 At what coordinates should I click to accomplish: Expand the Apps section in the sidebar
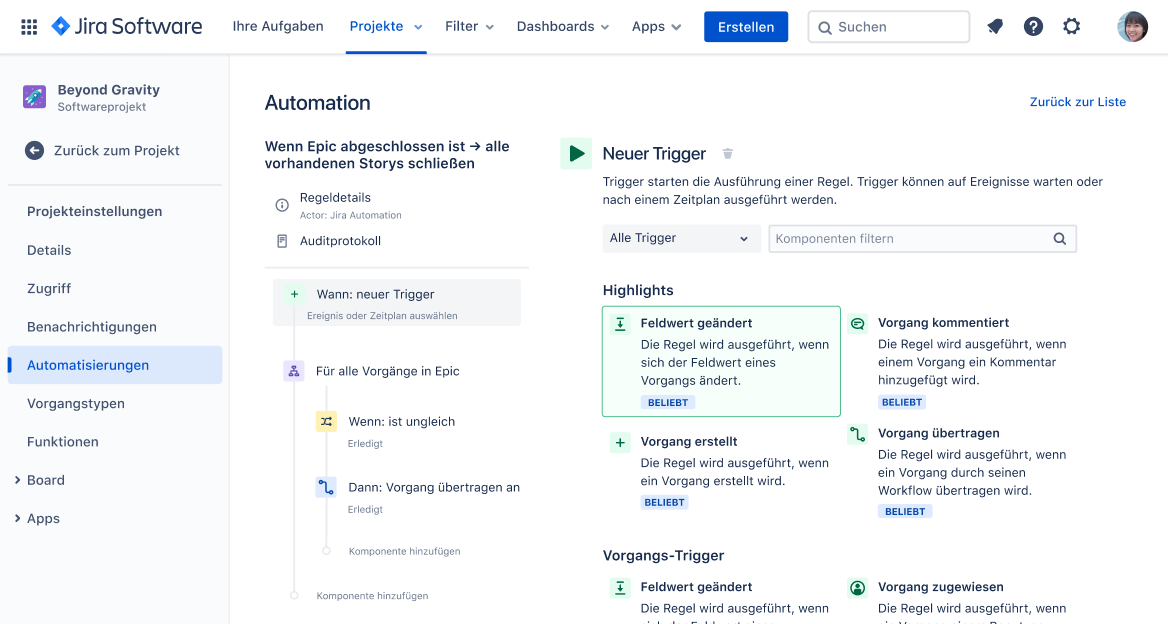pyautogui.click(x=44, y=518)
